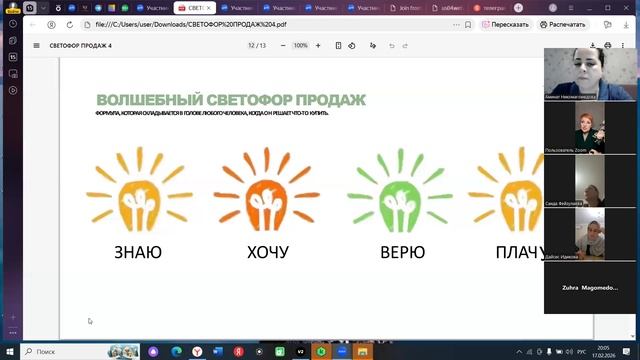Click the ВОЛШЕБНЫЙ СВЕТОФОР ПРОДАЖ heading
This screenshot has height=360, width=640.
click(x=231, y=100)
